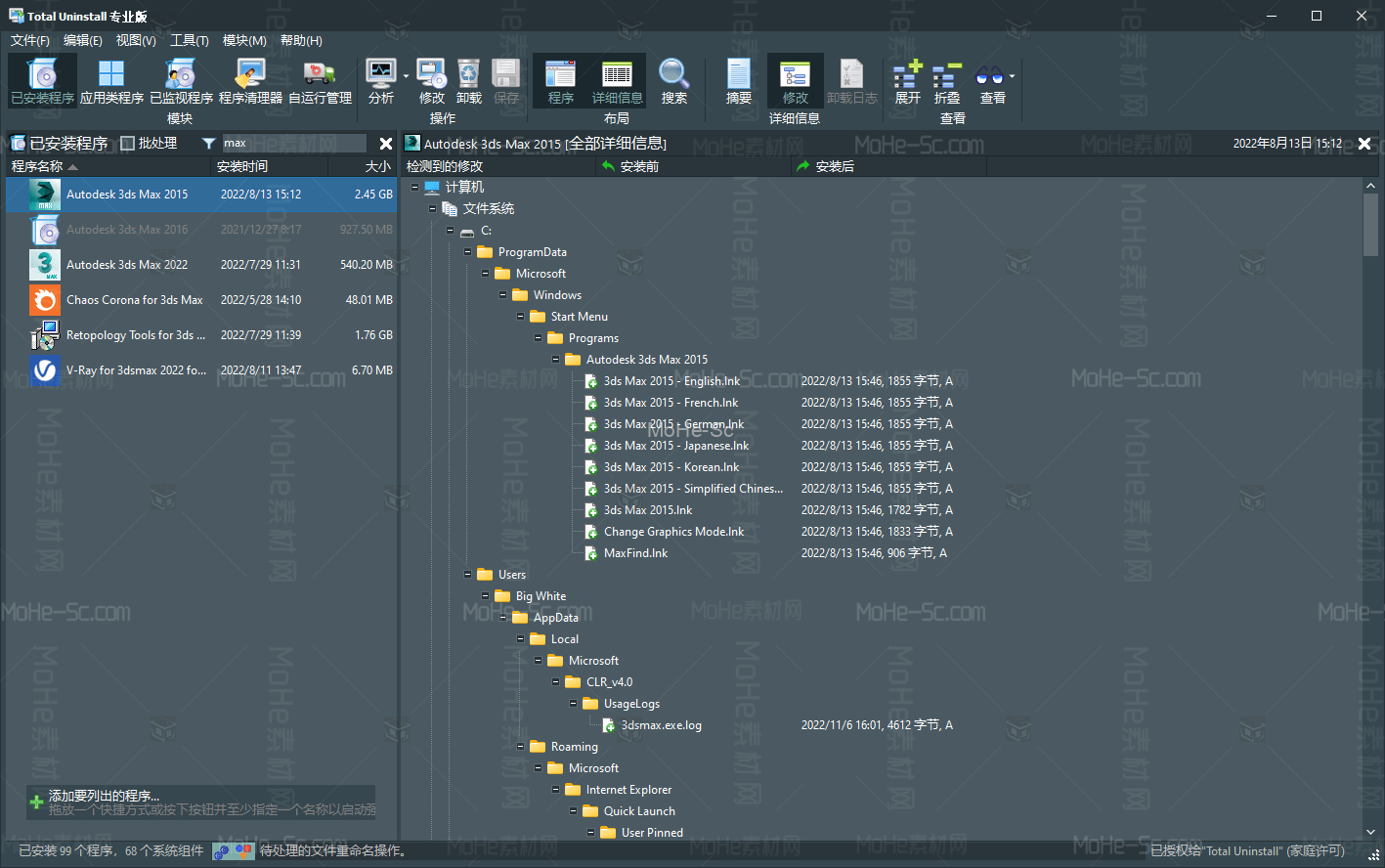Open the 已监视程序 module
This screenshot has width=1385, height=868.
(x=181, y=81)
